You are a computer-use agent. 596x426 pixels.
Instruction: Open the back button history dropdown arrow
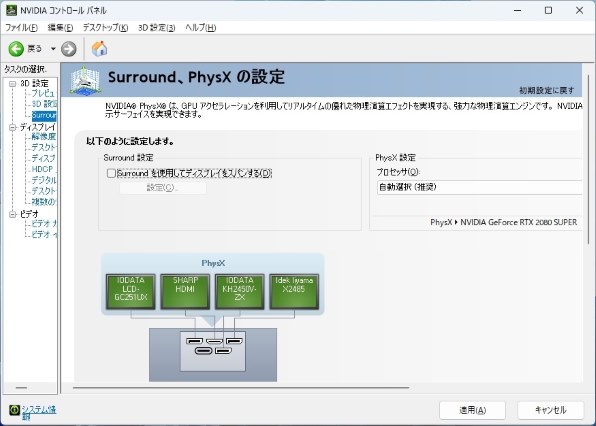(53, 49)
